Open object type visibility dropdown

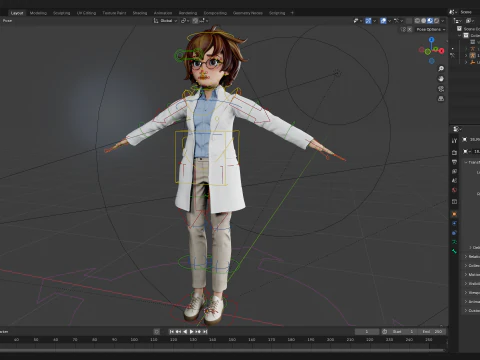coord(358,21)
